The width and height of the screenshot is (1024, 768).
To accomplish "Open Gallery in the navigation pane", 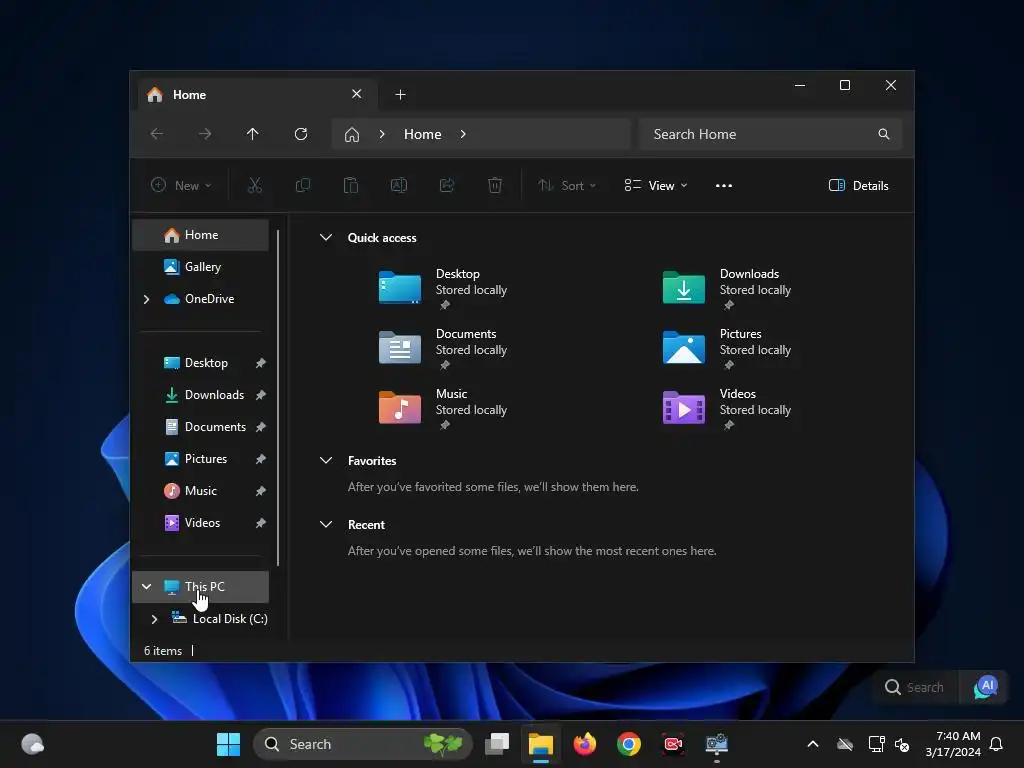I will click(200, 267).
